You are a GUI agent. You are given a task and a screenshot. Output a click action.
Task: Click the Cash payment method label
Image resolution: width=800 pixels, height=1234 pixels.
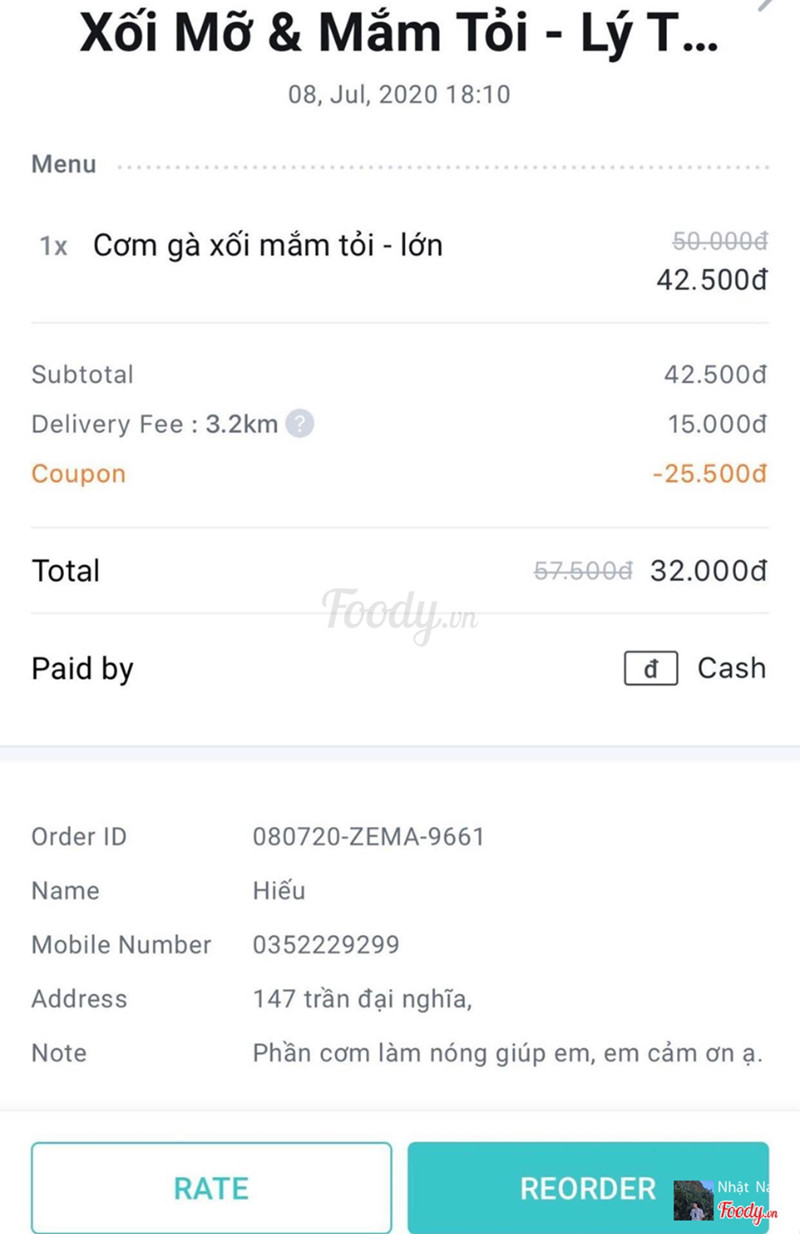[x=731, y=669]
